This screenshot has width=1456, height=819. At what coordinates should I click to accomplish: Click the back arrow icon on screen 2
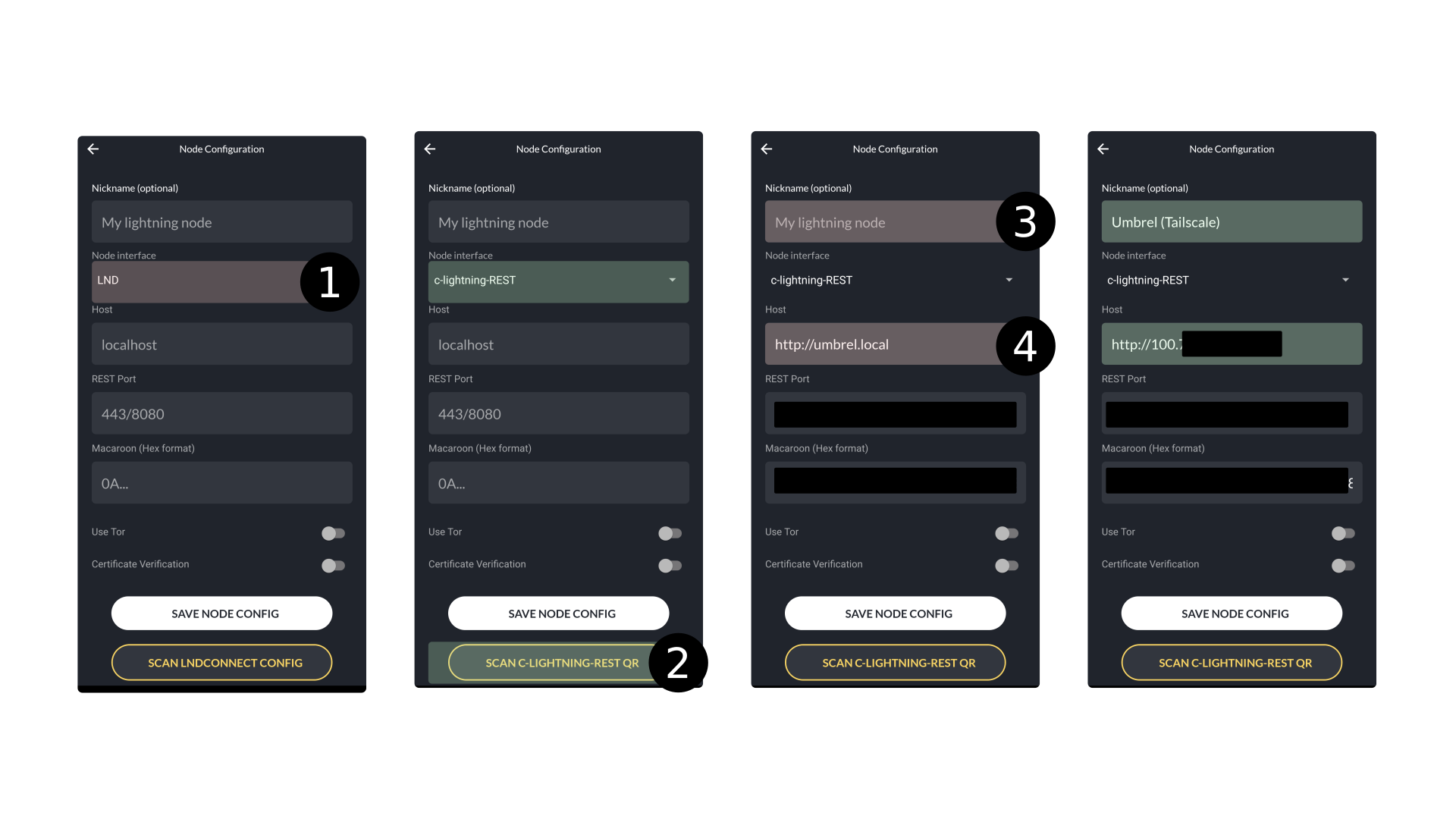(x=430, y=148)
